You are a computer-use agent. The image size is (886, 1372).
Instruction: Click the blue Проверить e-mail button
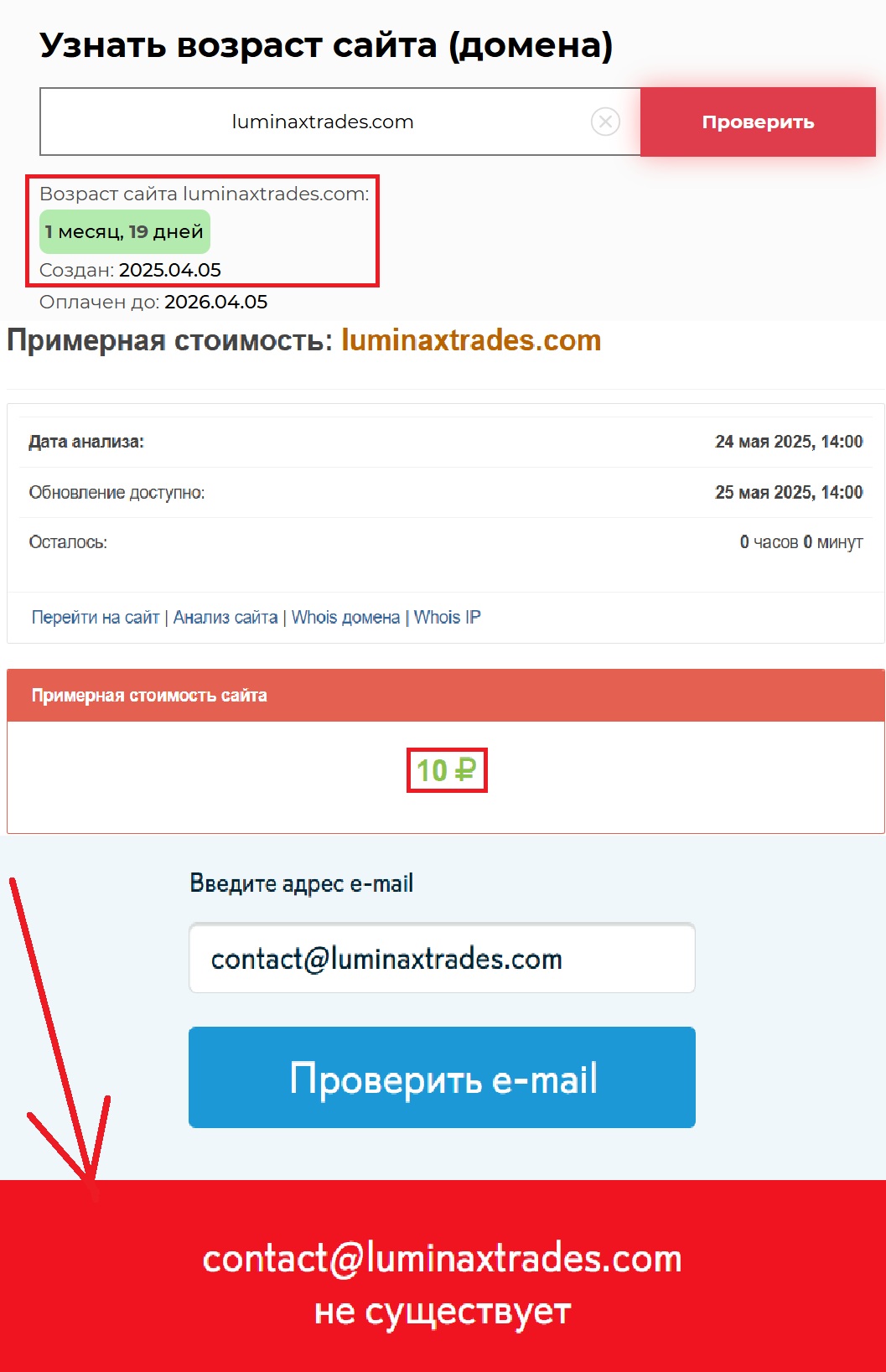(442, 1078)
